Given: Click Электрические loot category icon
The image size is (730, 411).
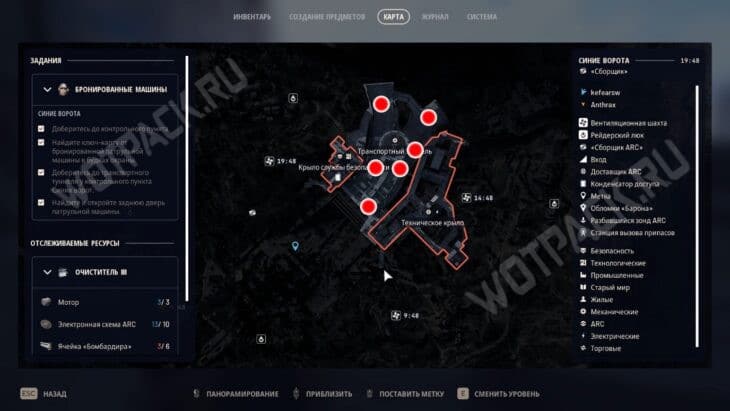Looking at the screenshot, I should (583, 336).
